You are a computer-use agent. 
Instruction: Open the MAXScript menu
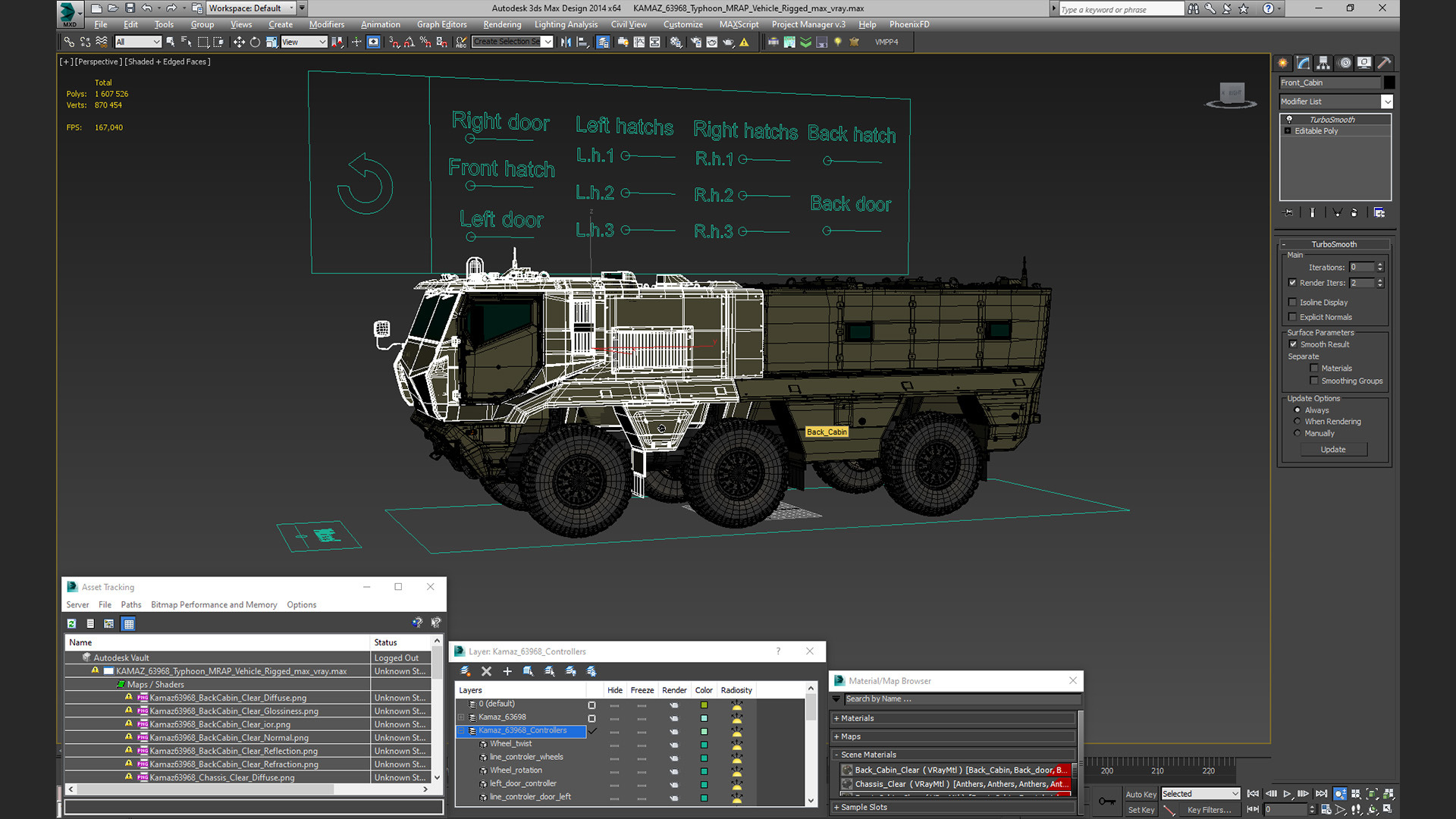click(x=739, y=24)
